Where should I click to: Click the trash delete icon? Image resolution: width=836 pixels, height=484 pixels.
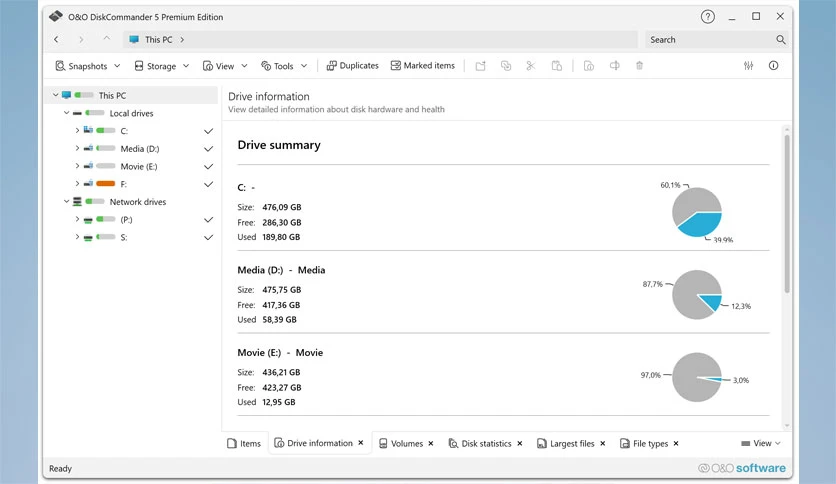point(639,66)
